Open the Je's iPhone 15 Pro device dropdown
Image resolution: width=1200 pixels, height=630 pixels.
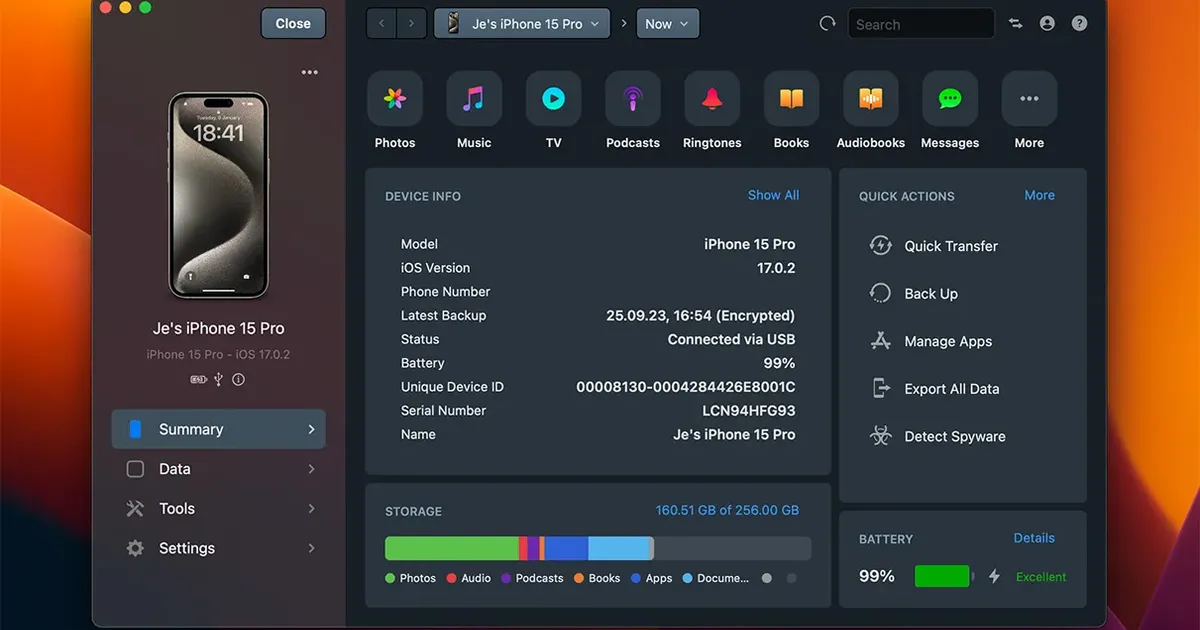click(522, 24)
